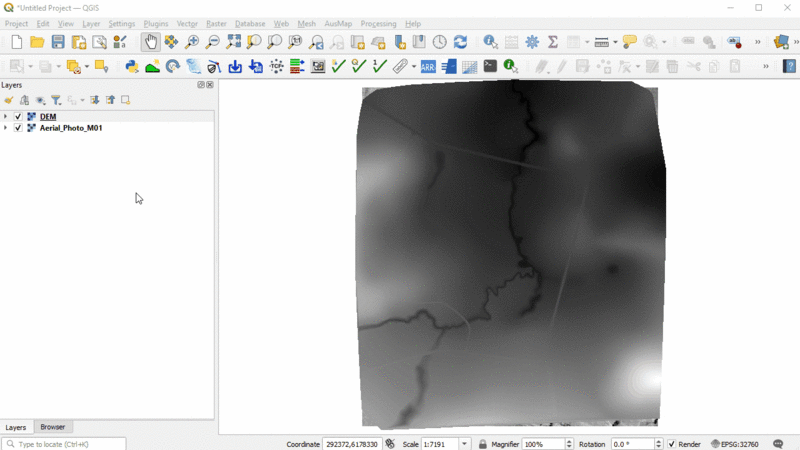The width and height of the screenshot is (800, 450).
Task: Uncheck the DEM layer visibility checkbox
Action: click(x=18, y=117)
